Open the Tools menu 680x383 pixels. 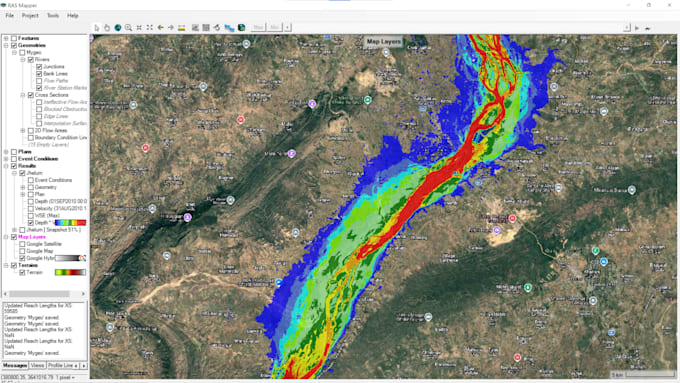(53, 16)
